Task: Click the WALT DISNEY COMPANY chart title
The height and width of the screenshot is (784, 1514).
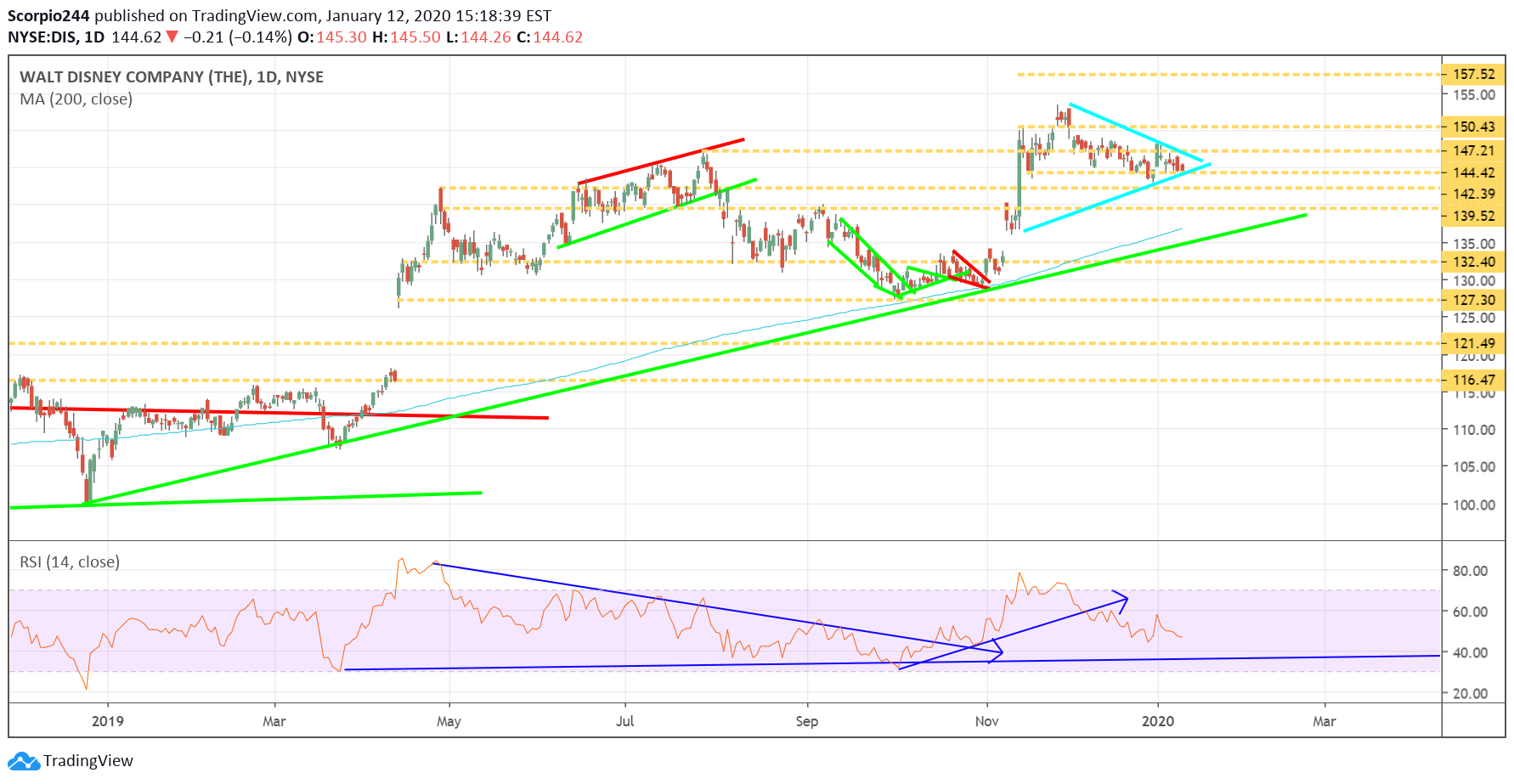Action: point(172,77)
